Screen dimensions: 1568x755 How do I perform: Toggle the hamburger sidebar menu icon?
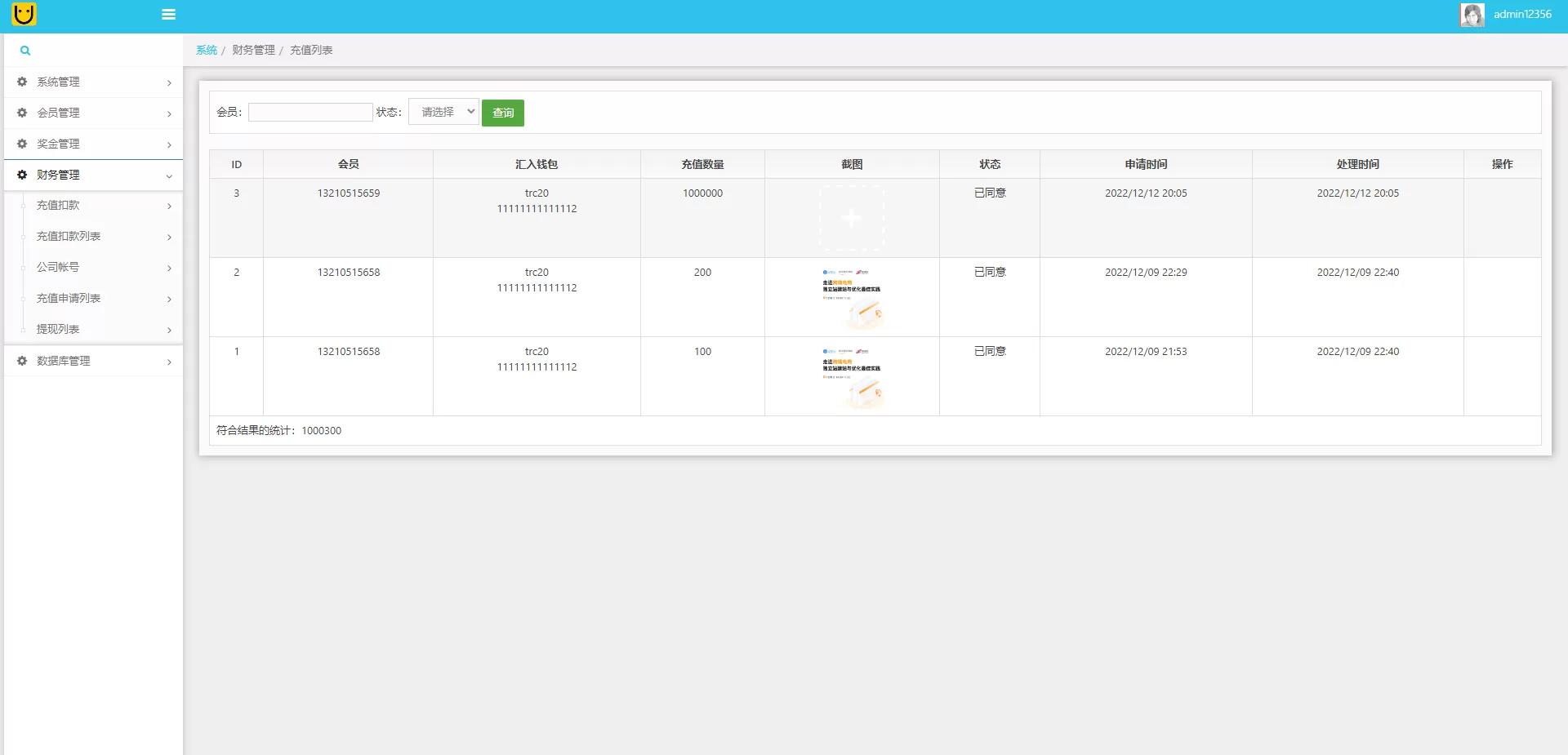[x=169, y=15]
